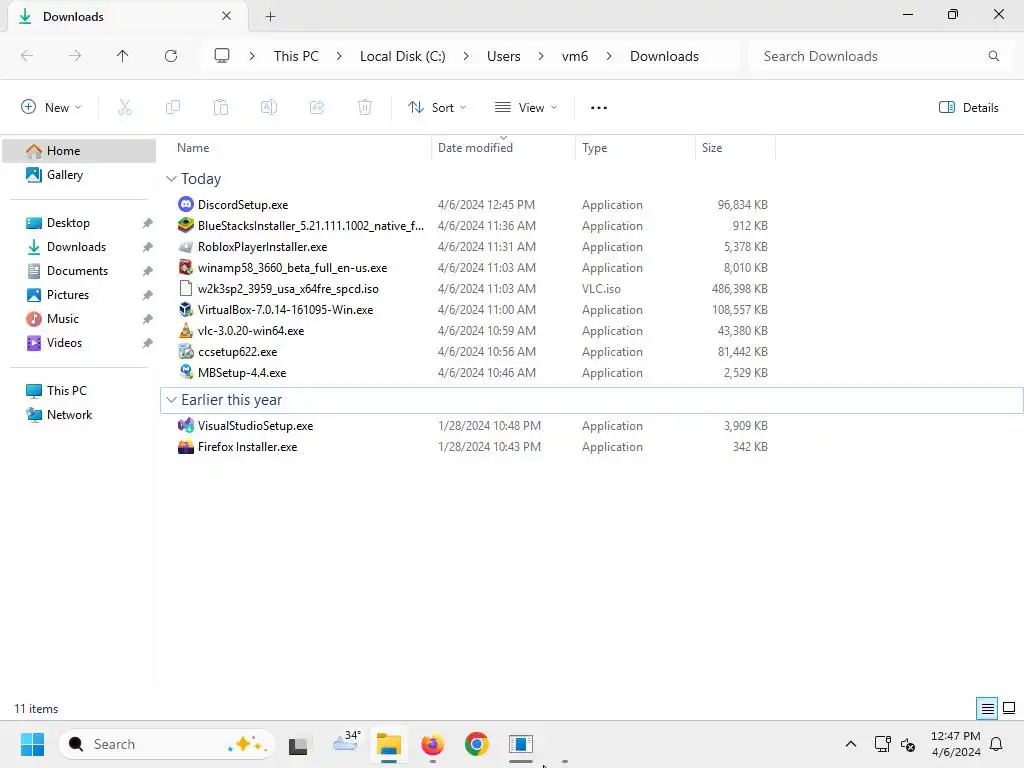Navigate back with the left arrow
Image resolution: width=1024 pixels, height=768 pixels.
tap(27, 56)
